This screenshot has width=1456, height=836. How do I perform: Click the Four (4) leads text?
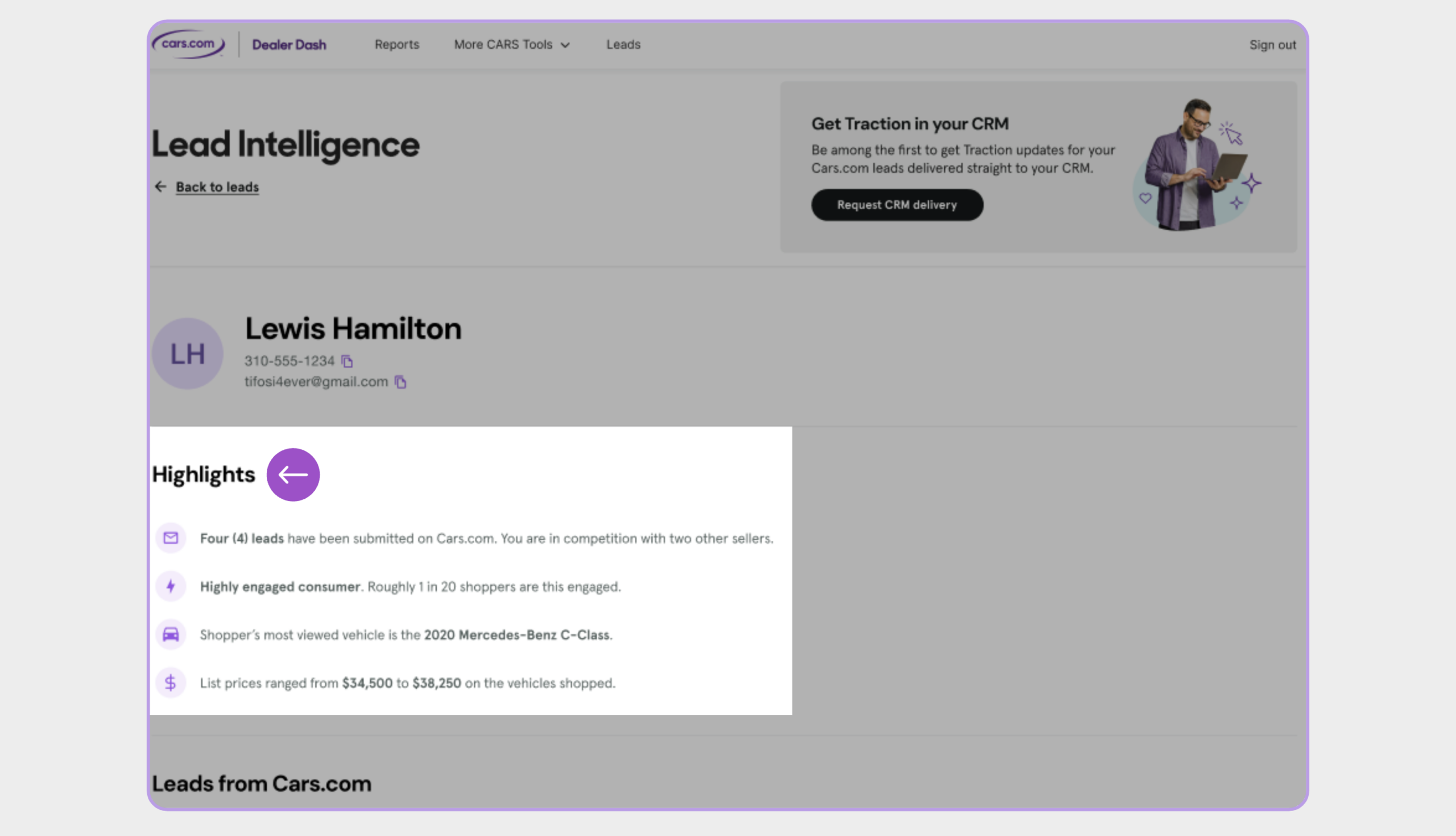pyautogui.click(x=242, y=539)
